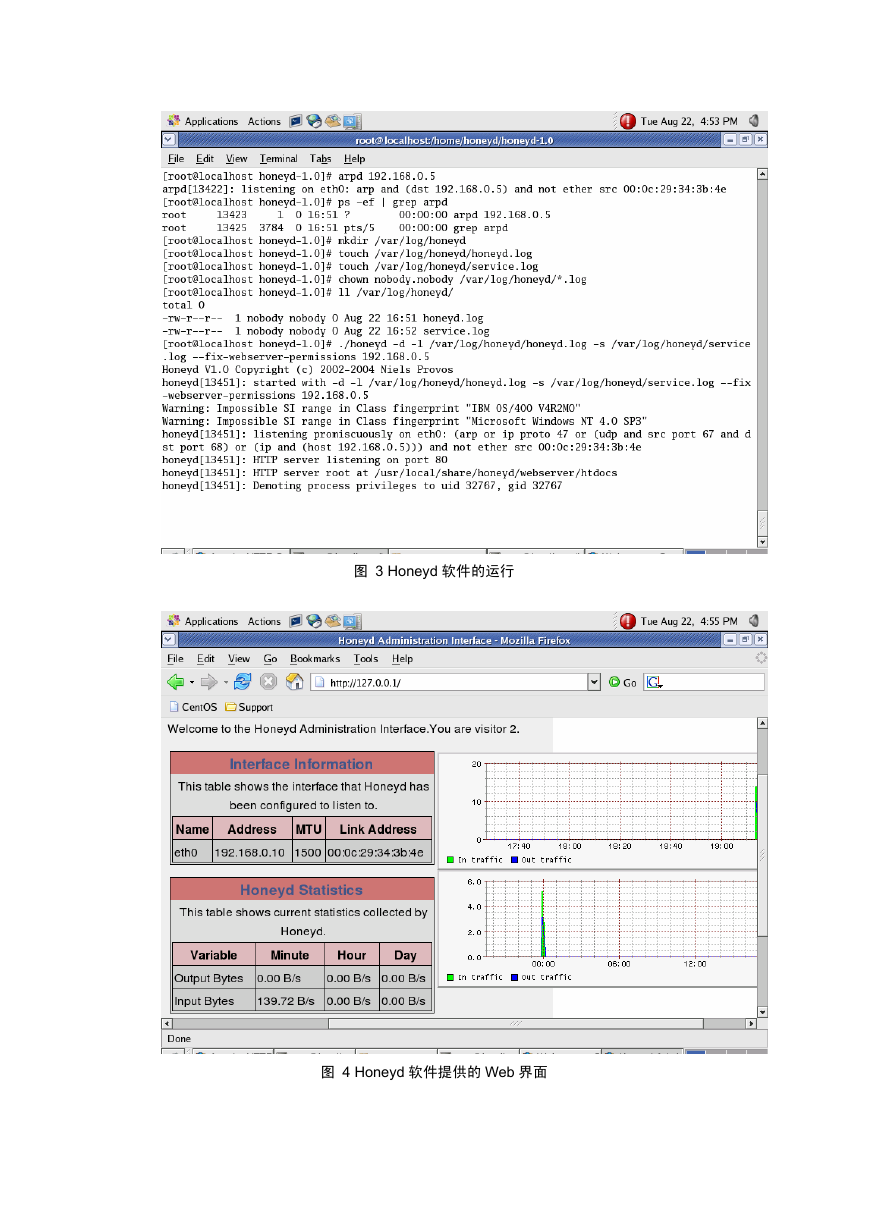Click the Interface Information heading
The image size is (869, 1228).
click(301, 764)
